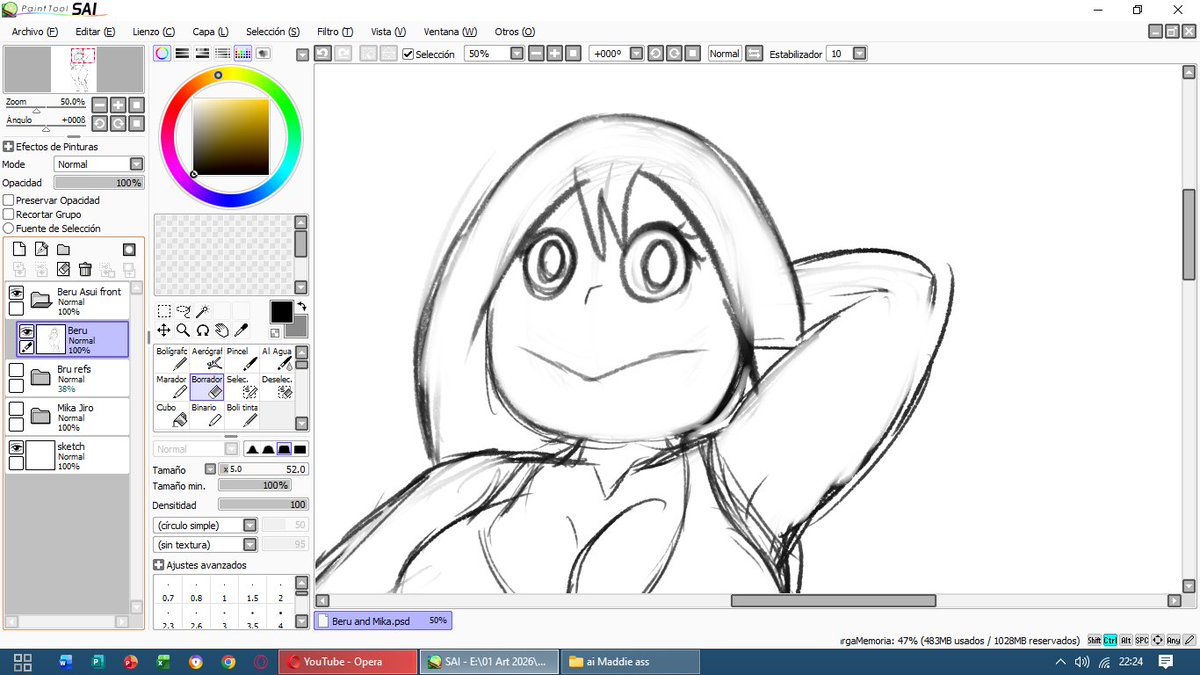
Task: Select the Borrador eraser tool
Action: [x=207, y=386]
